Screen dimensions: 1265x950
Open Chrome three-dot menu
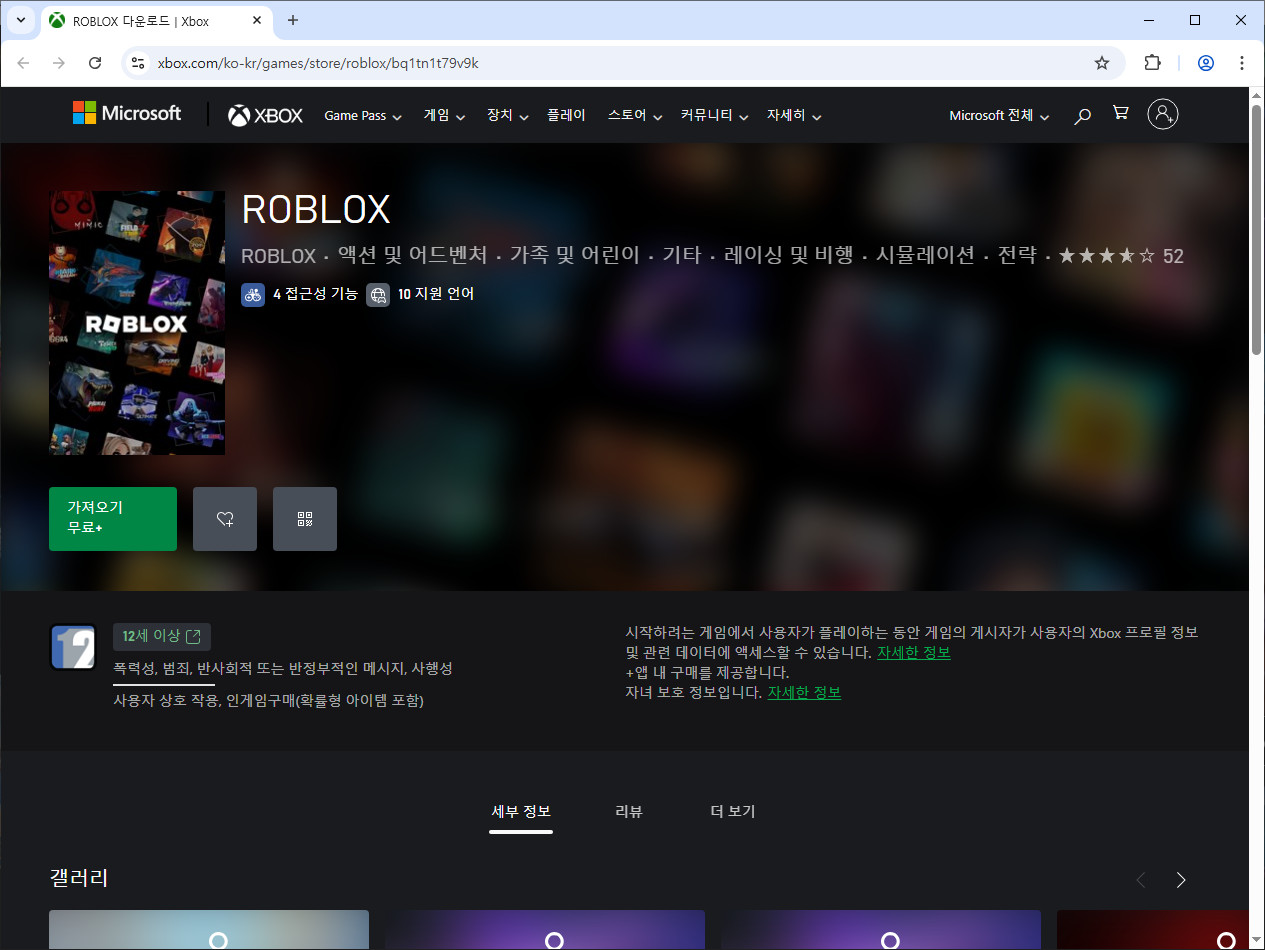1242,63
